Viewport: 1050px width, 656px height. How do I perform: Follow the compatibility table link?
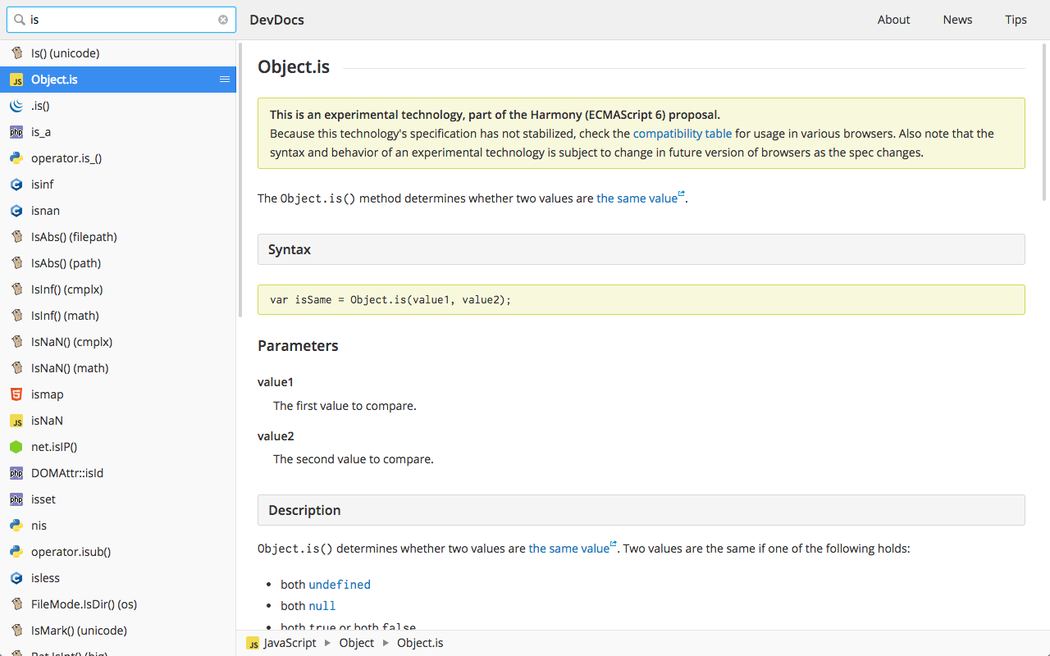click(682, 133)
